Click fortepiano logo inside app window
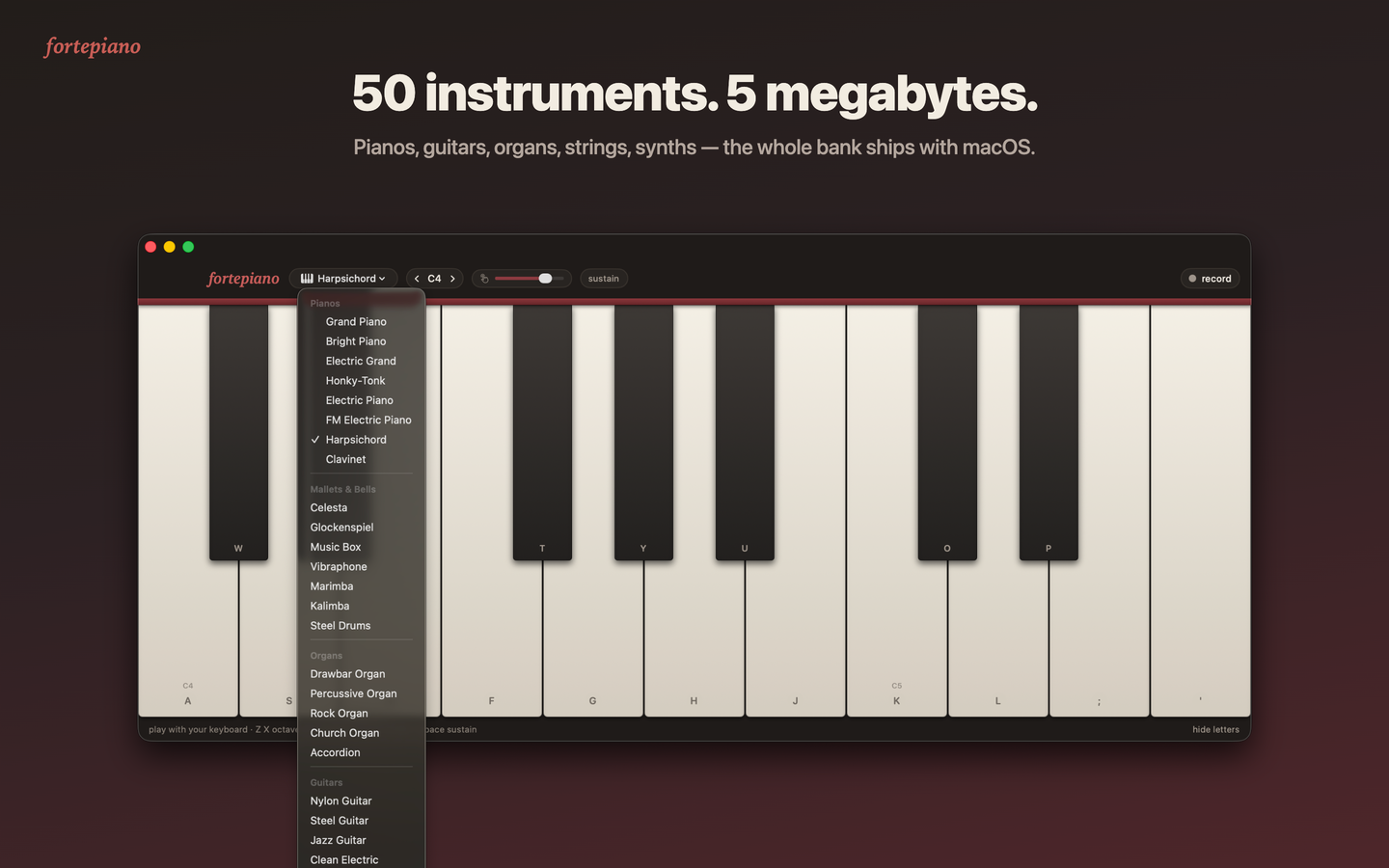This screenshot has height=868, width=1389. pyautogui.click(x=243, y=279)
